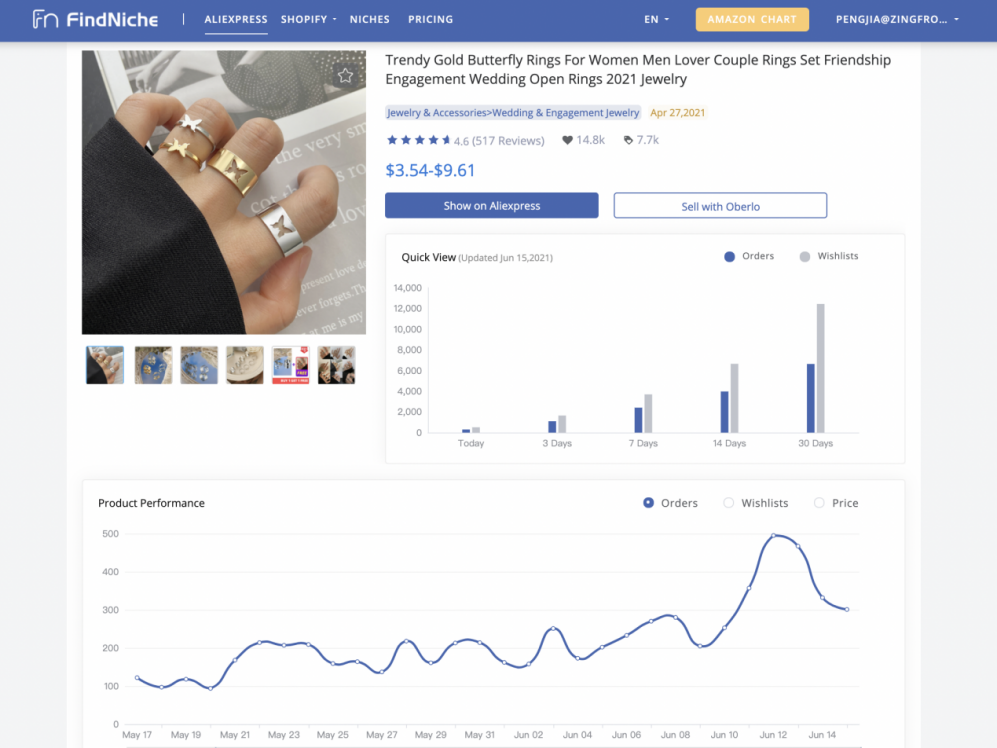997x748 pixels.
Task: Click Sell with Oberlo button
Action: [720, 205]
